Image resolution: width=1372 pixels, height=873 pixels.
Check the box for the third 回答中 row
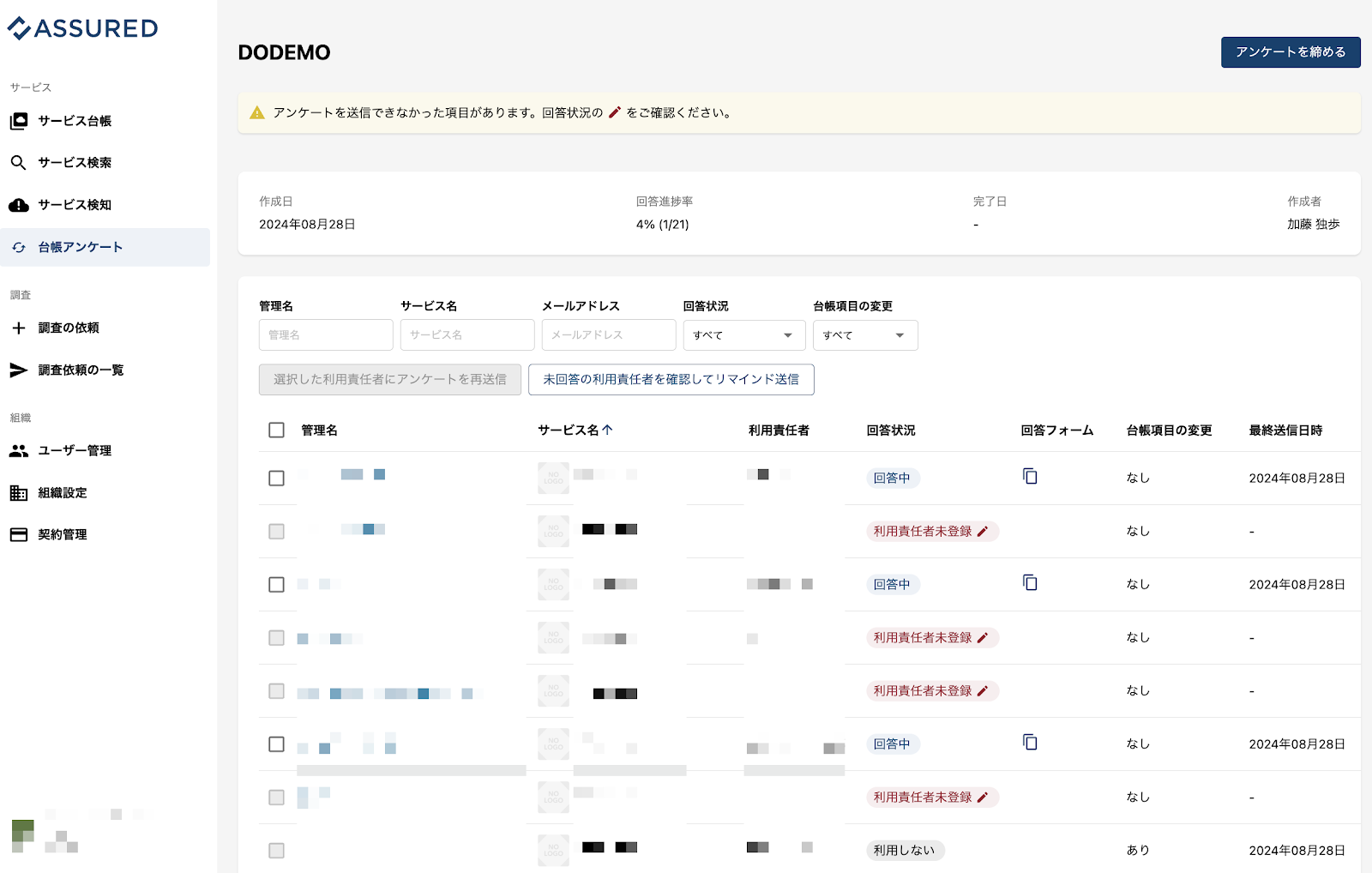(276, 744)
